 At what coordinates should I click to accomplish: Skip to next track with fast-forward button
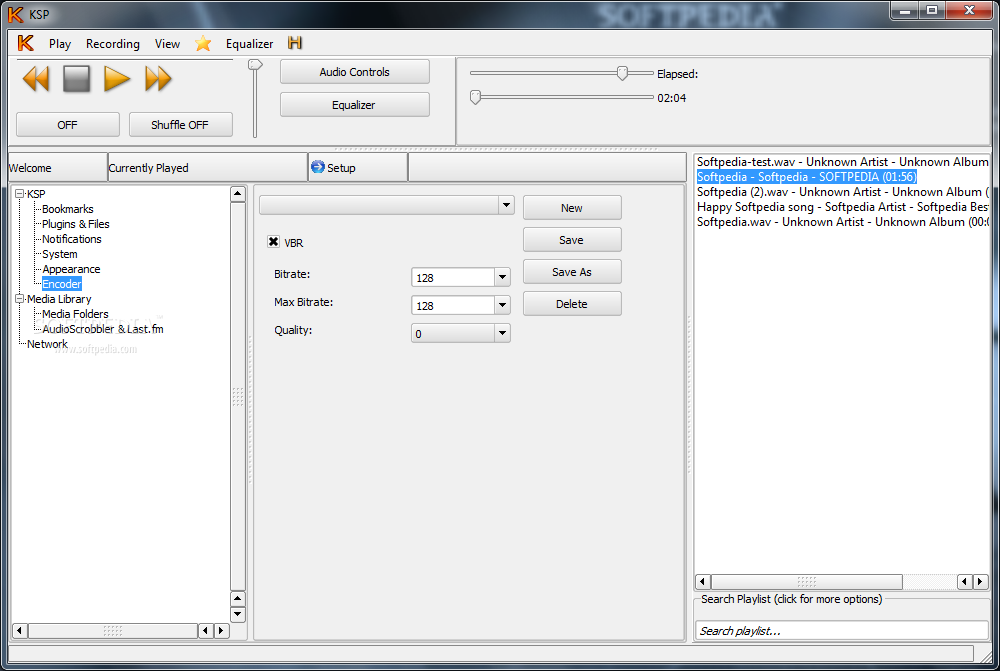[x=158, y=79]
